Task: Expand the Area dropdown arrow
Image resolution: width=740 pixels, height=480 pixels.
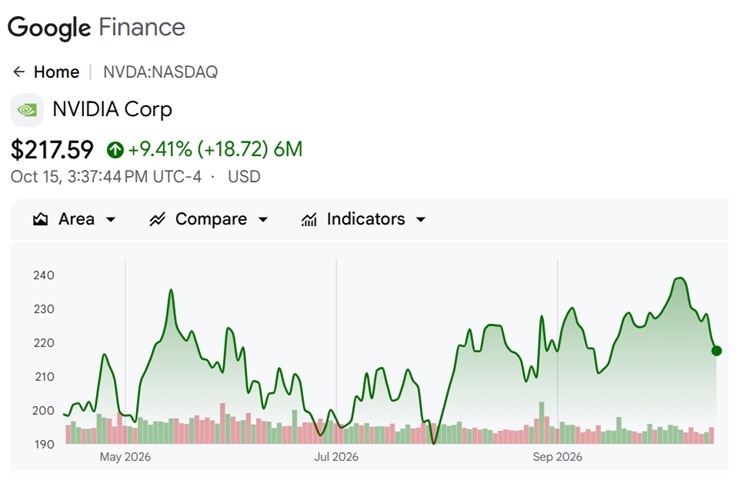Action: (x=111, y=219)
